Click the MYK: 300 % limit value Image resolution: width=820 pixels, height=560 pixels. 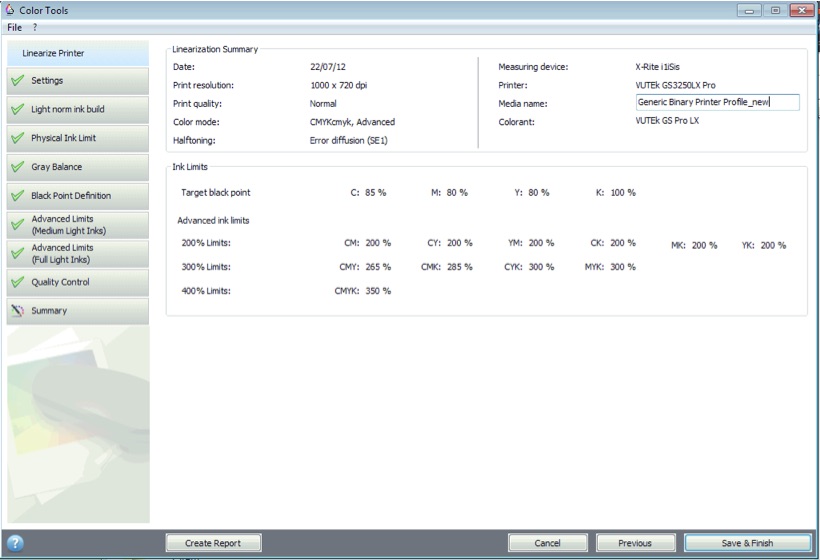click(610, 267)
